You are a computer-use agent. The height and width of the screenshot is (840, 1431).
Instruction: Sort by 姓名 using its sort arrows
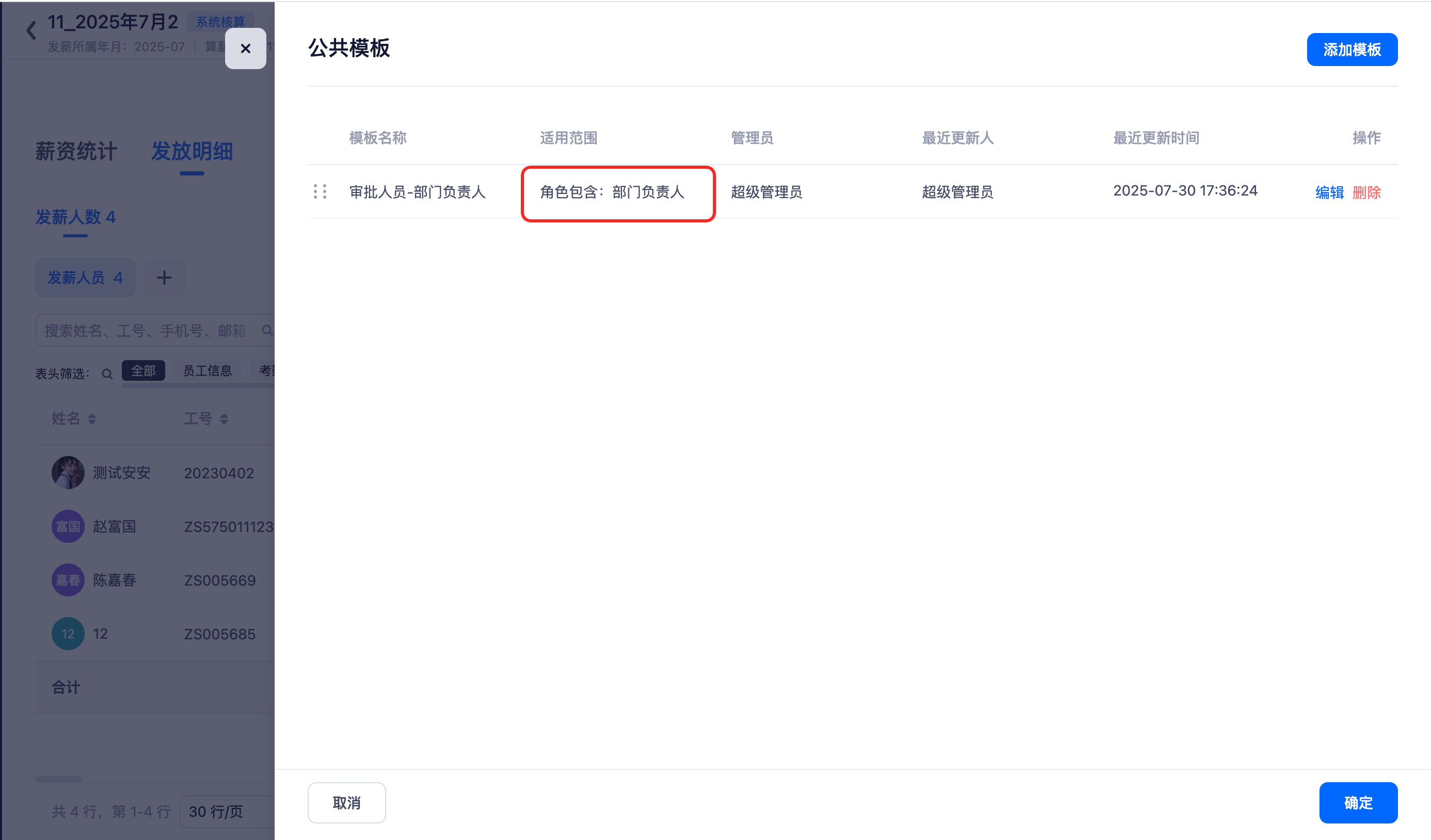(x=92, y=419)
